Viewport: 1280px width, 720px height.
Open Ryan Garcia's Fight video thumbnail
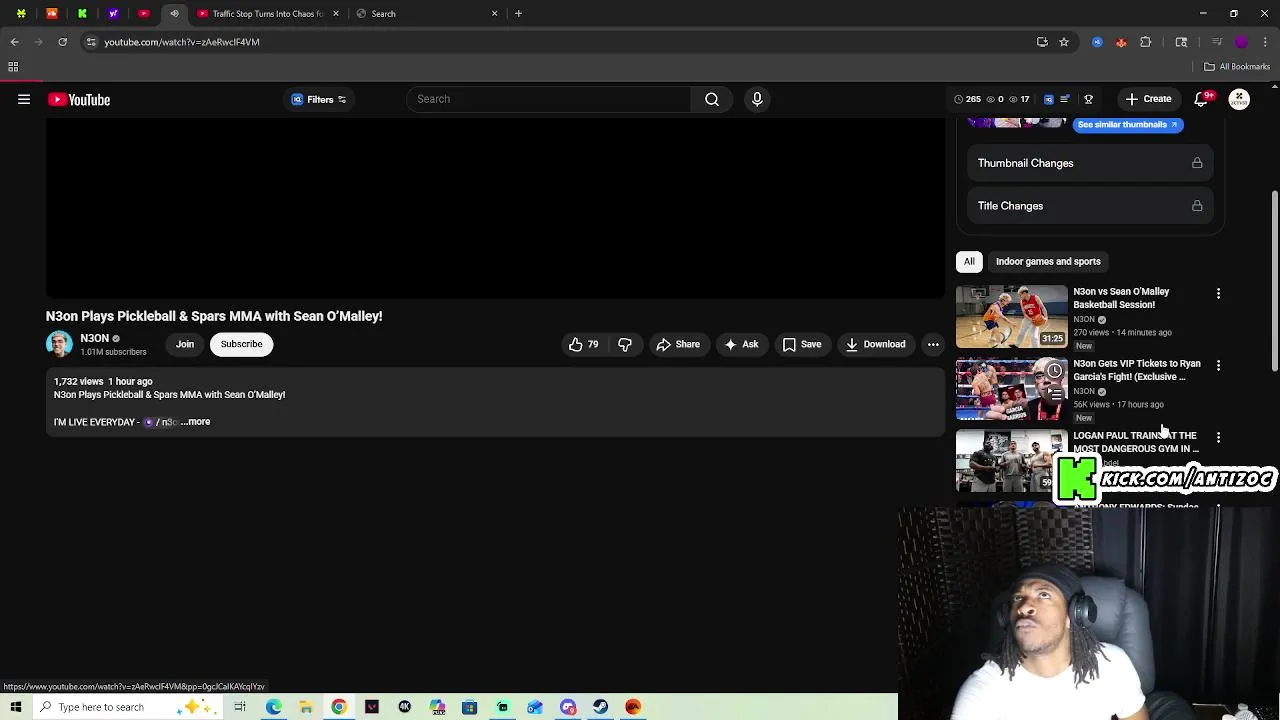[1012, 389]
